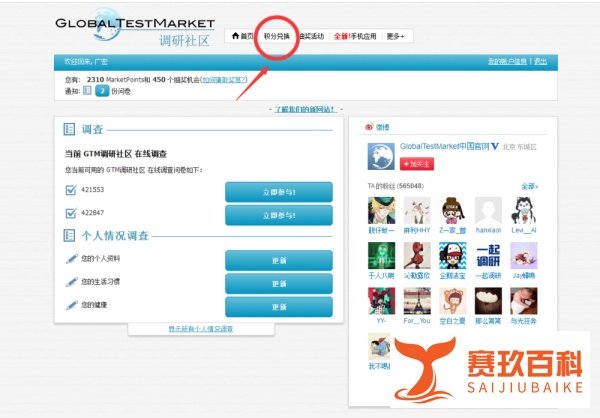Image resolution: width=600 pixels, height=418 pixels.
Task: Select the 您的个人资料 label
Action: [x=100, y=259]
